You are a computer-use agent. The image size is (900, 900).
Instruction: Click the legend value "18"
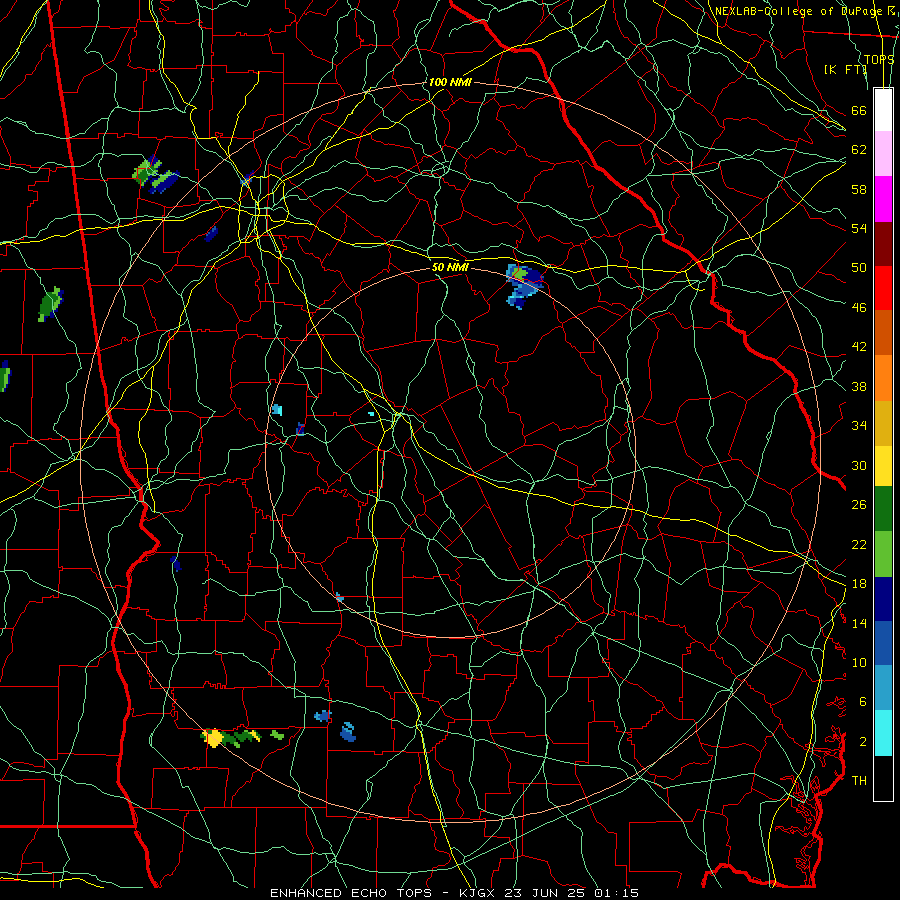coord(859,584)
